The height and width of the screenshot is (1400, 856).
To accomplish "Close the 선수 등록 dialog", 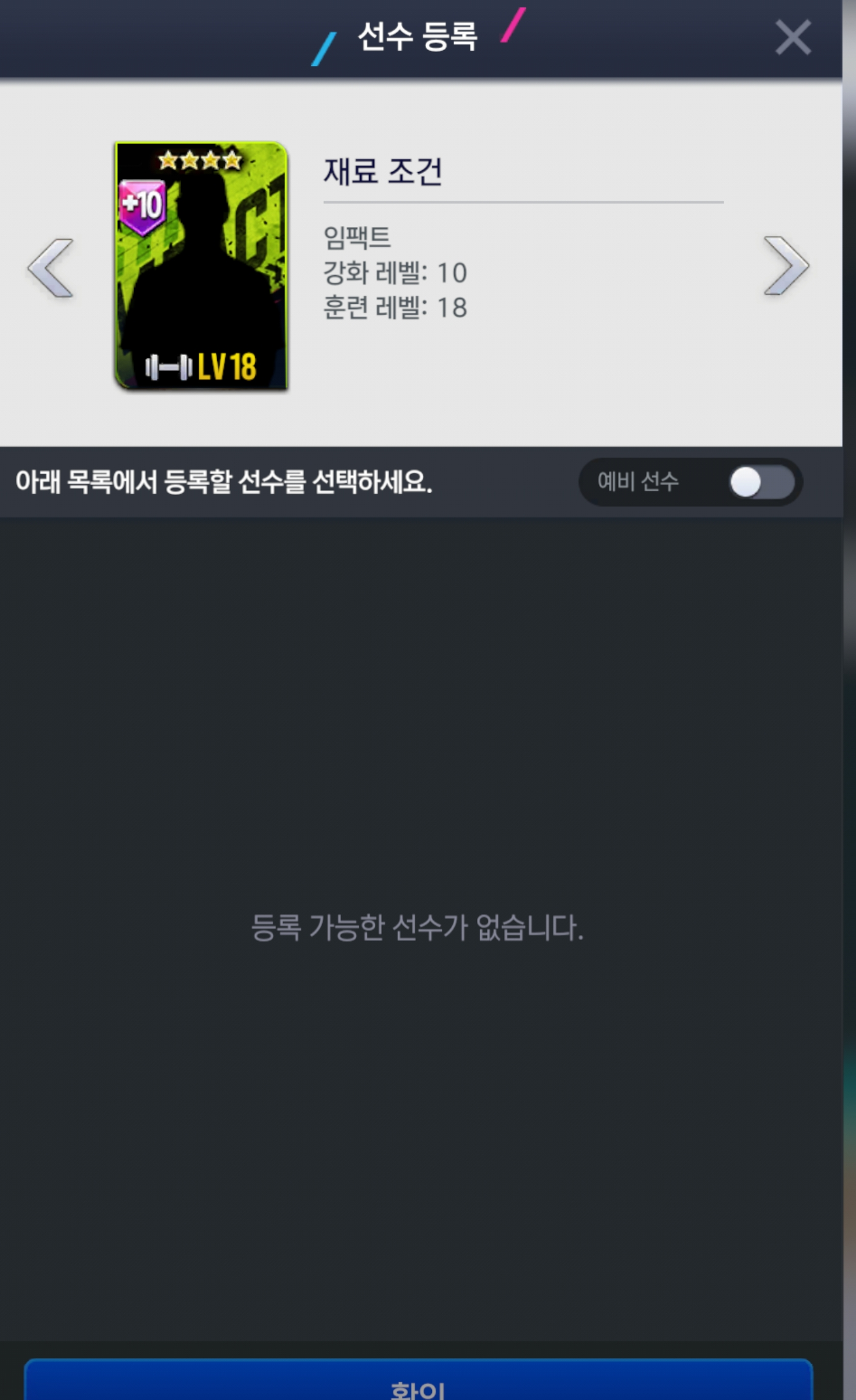I will [x=793, y=37].
